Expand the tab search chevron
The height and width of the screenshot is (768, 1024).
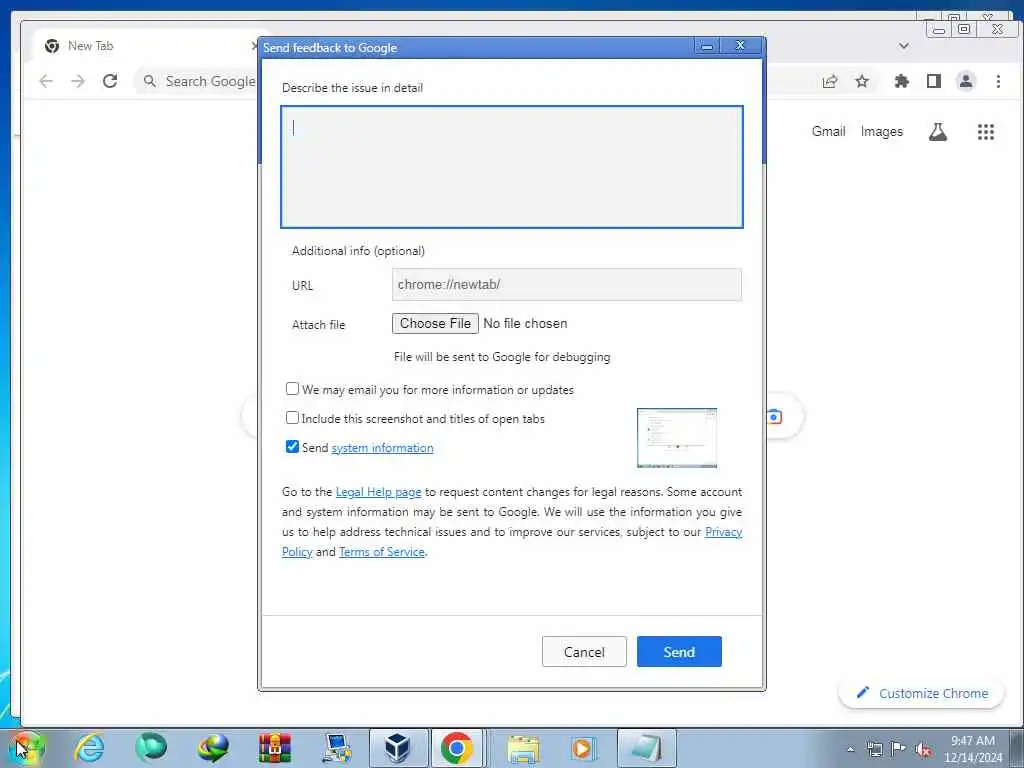(904, 46)
